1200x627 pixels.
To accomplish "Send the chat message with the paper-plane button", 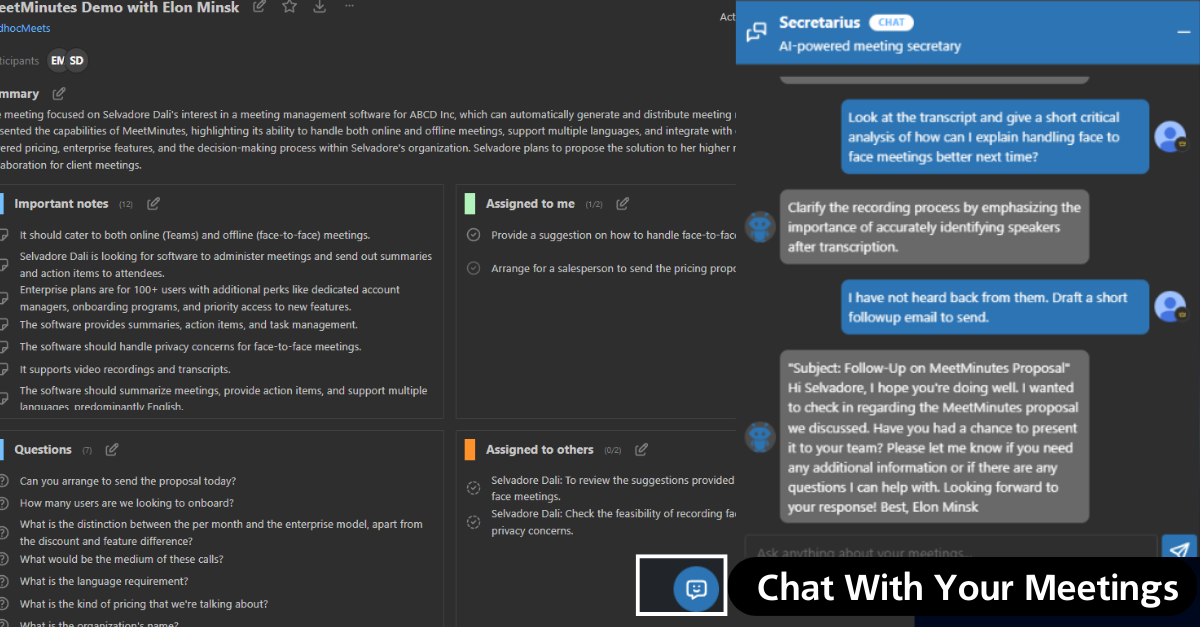I will pyautogui.click(x=1179, y=551).
